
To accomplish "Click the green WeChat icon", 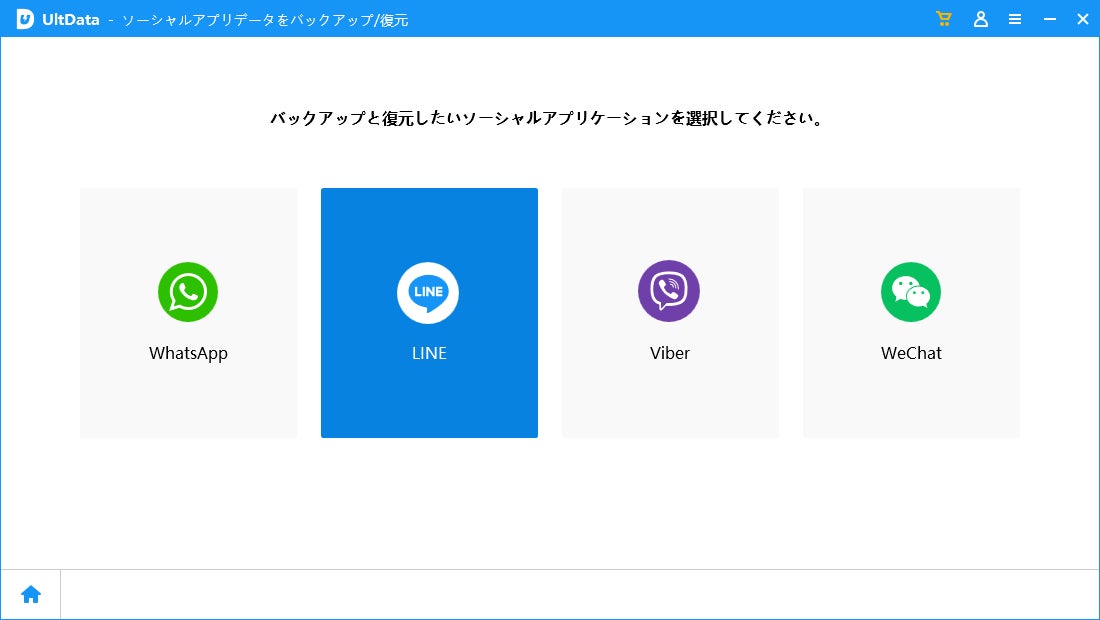I will tap(911, 292).
